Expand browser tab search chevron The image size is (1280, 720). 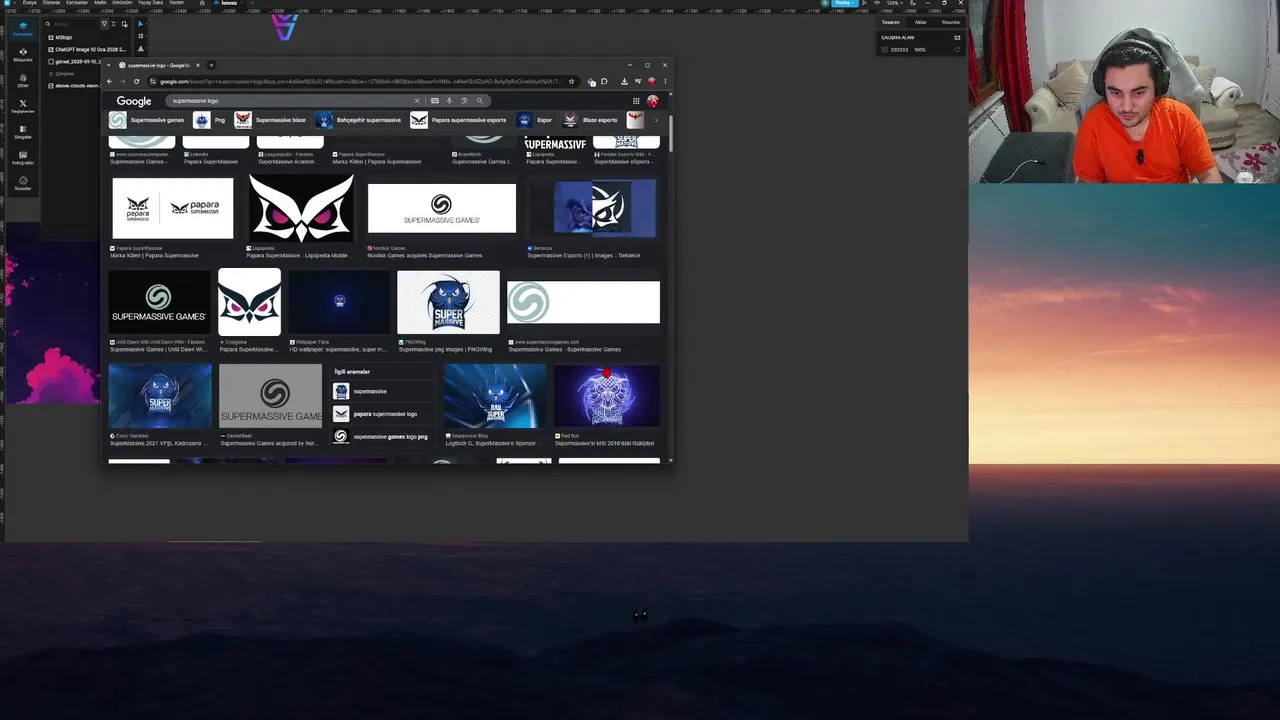pyautogui.click(x=108, y=65)
